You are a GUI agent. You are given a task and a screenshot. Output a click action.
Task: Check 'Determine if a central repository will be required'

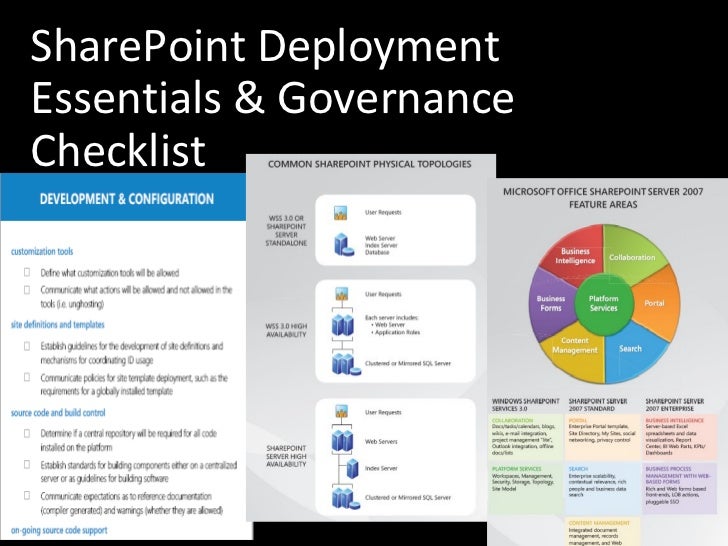pyautogui.click(x=27, y=433)
